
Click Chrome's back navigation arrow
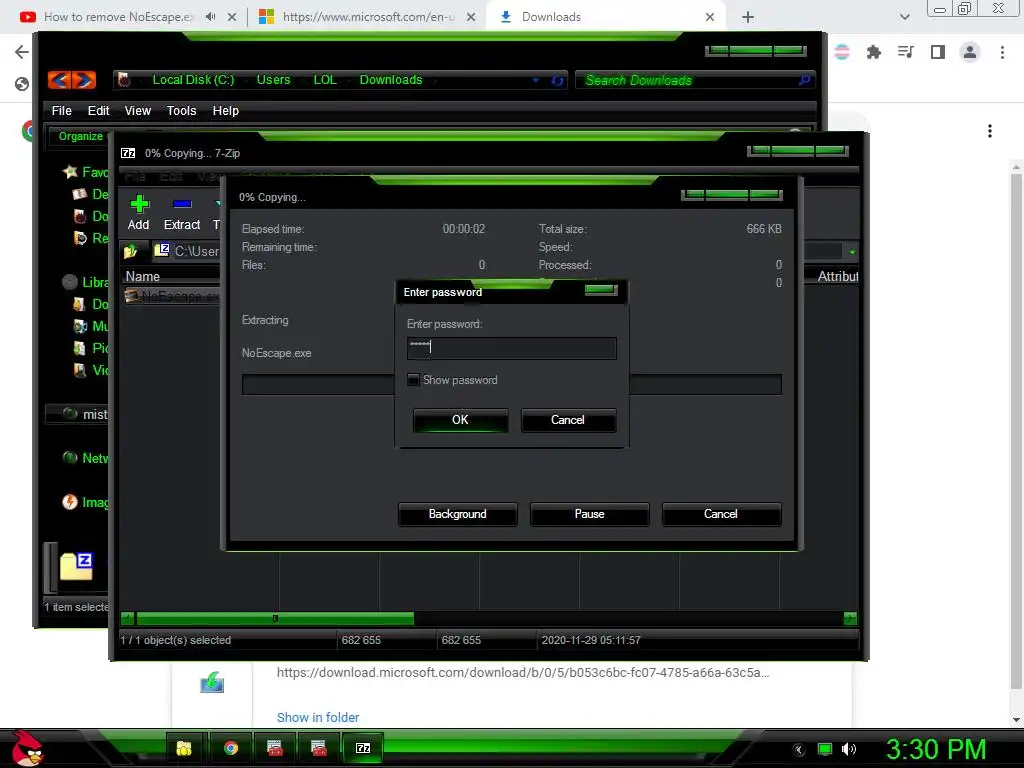point(22,52)
